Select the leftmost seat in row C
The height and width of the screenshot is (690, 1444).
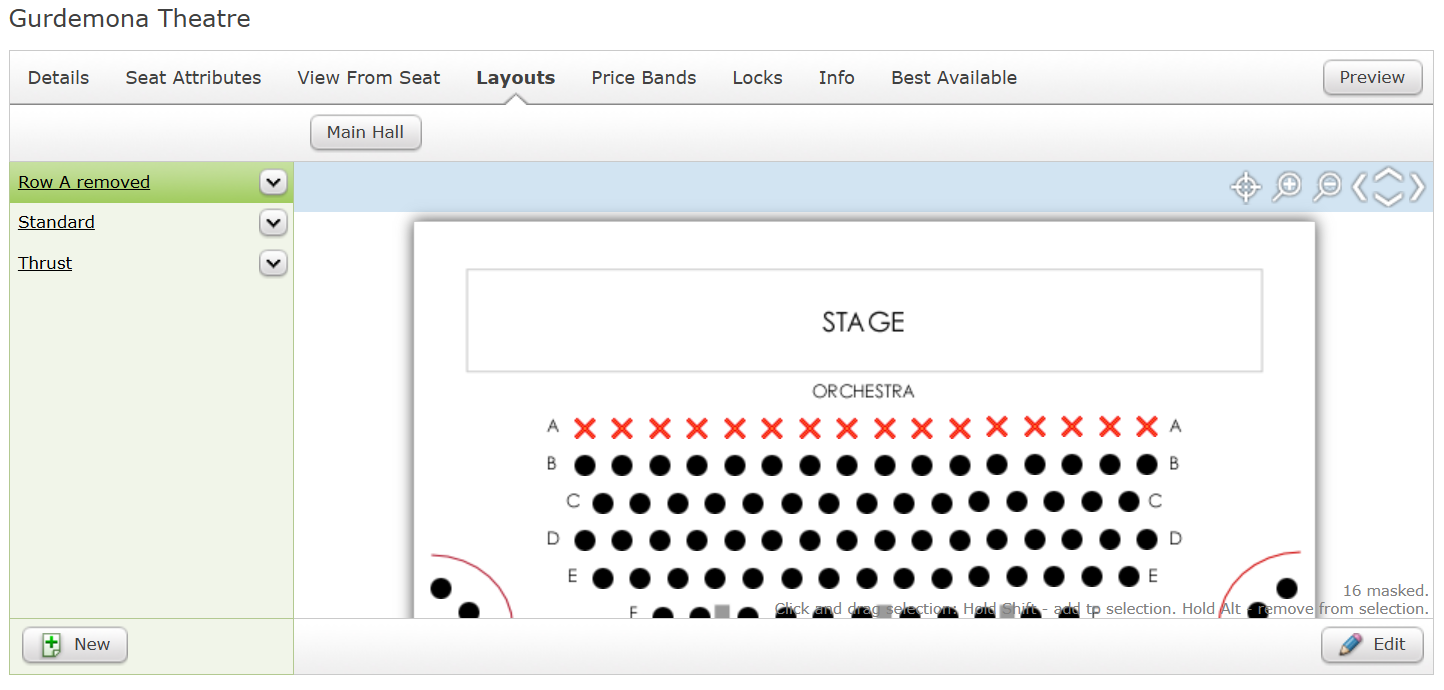click(x=603, y=502)
